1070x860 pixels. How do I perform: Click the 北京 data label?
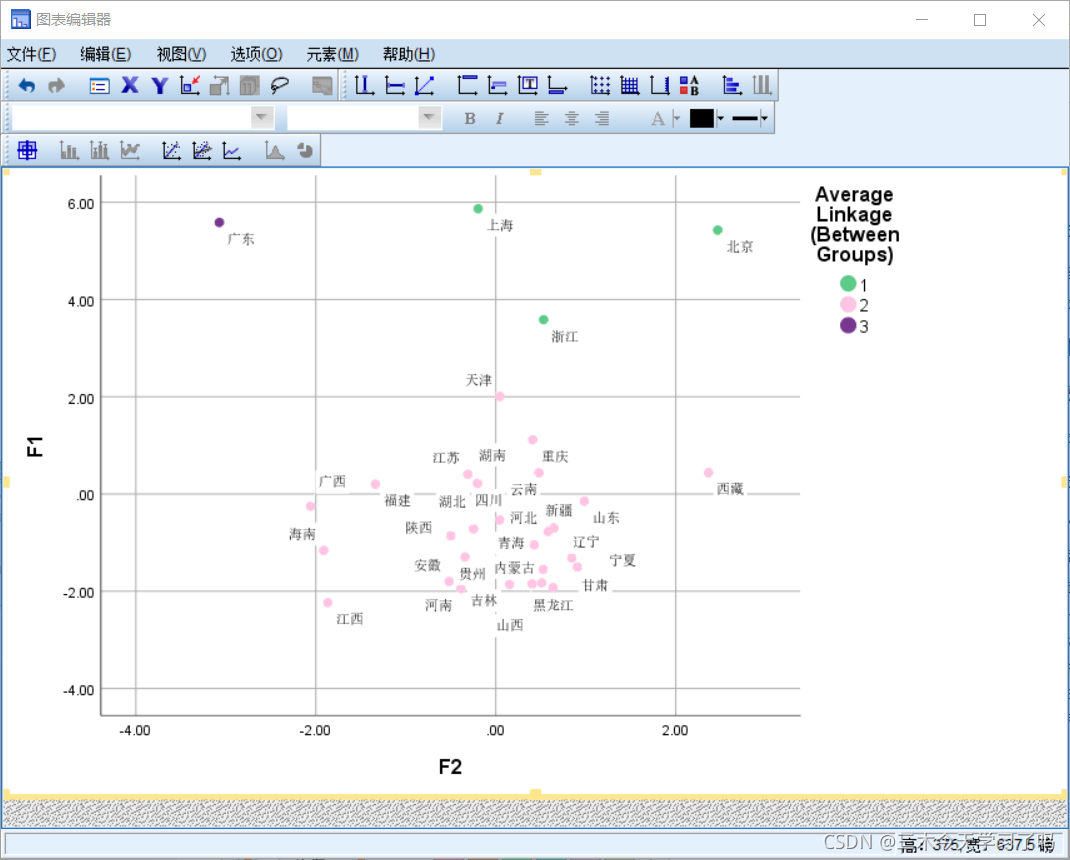[x=740, y=246]
